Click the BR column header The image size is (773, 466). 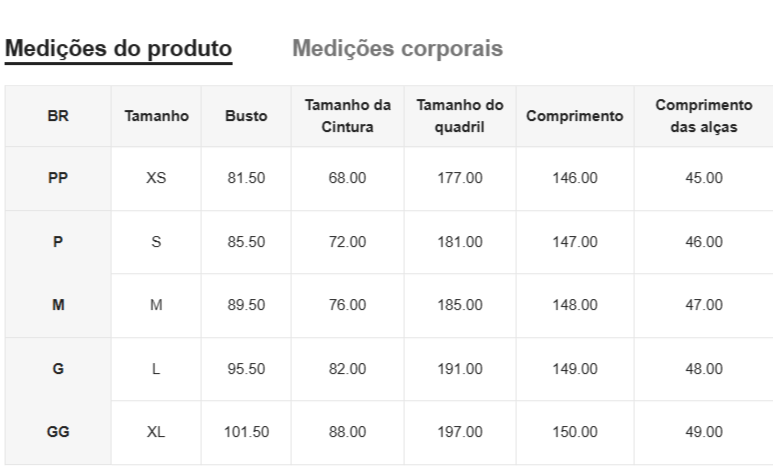click(x=58, y=116)
